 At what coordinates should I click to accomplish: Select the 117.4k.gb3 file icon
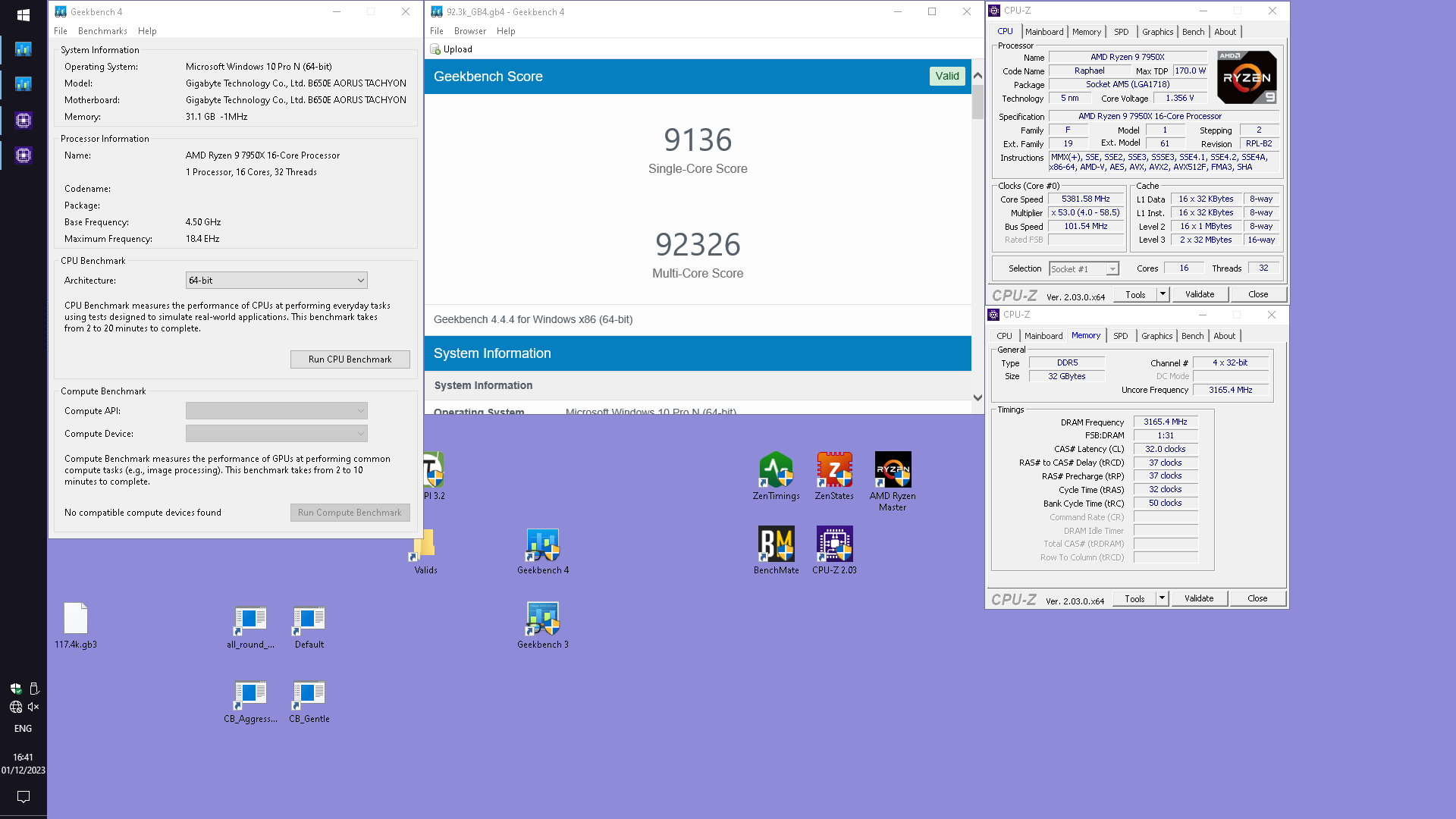pos(76,625)
